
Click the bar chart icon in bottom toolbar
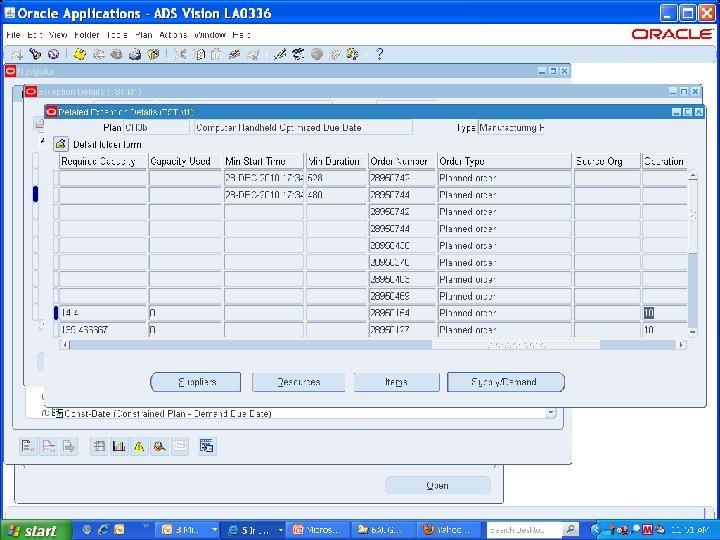119,446
